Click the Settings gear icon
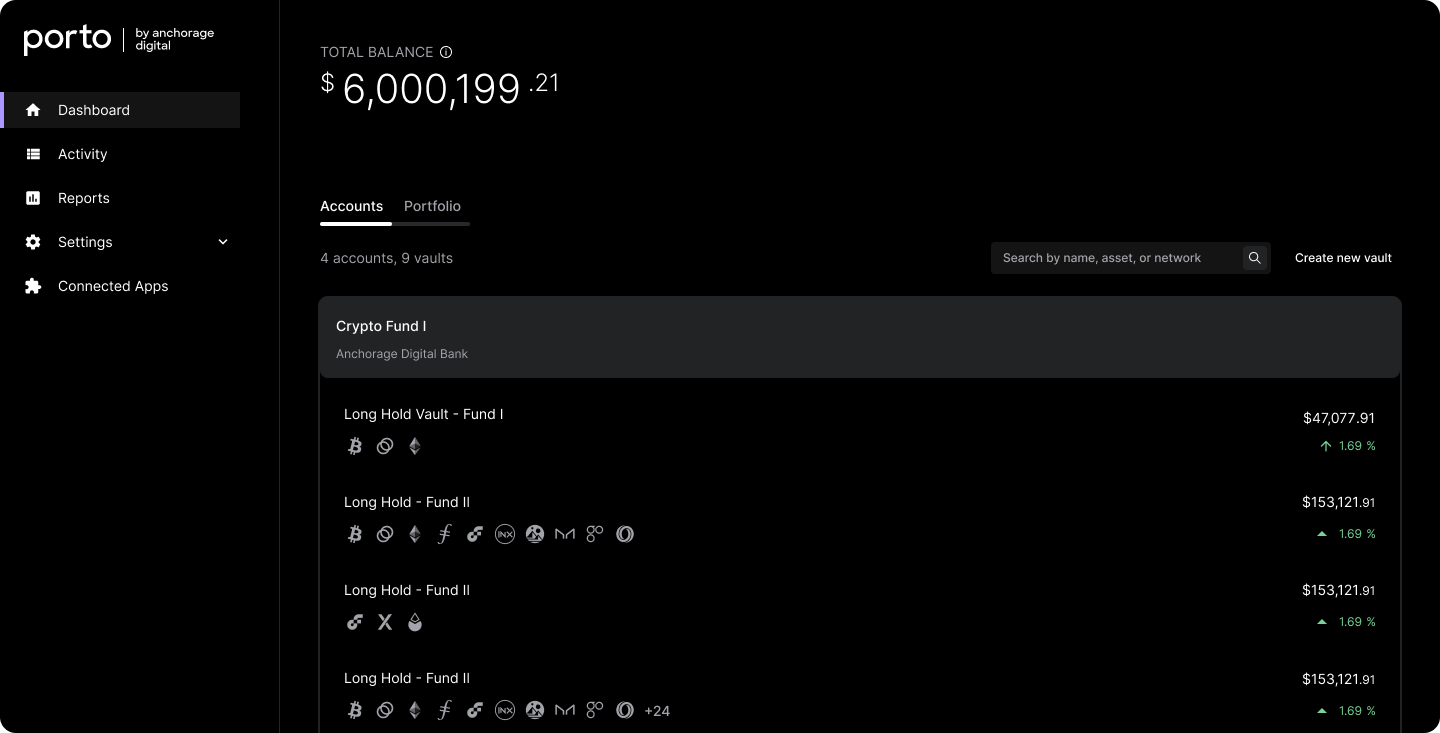Screen dimensions: 1440x733 tap(33, 242)
